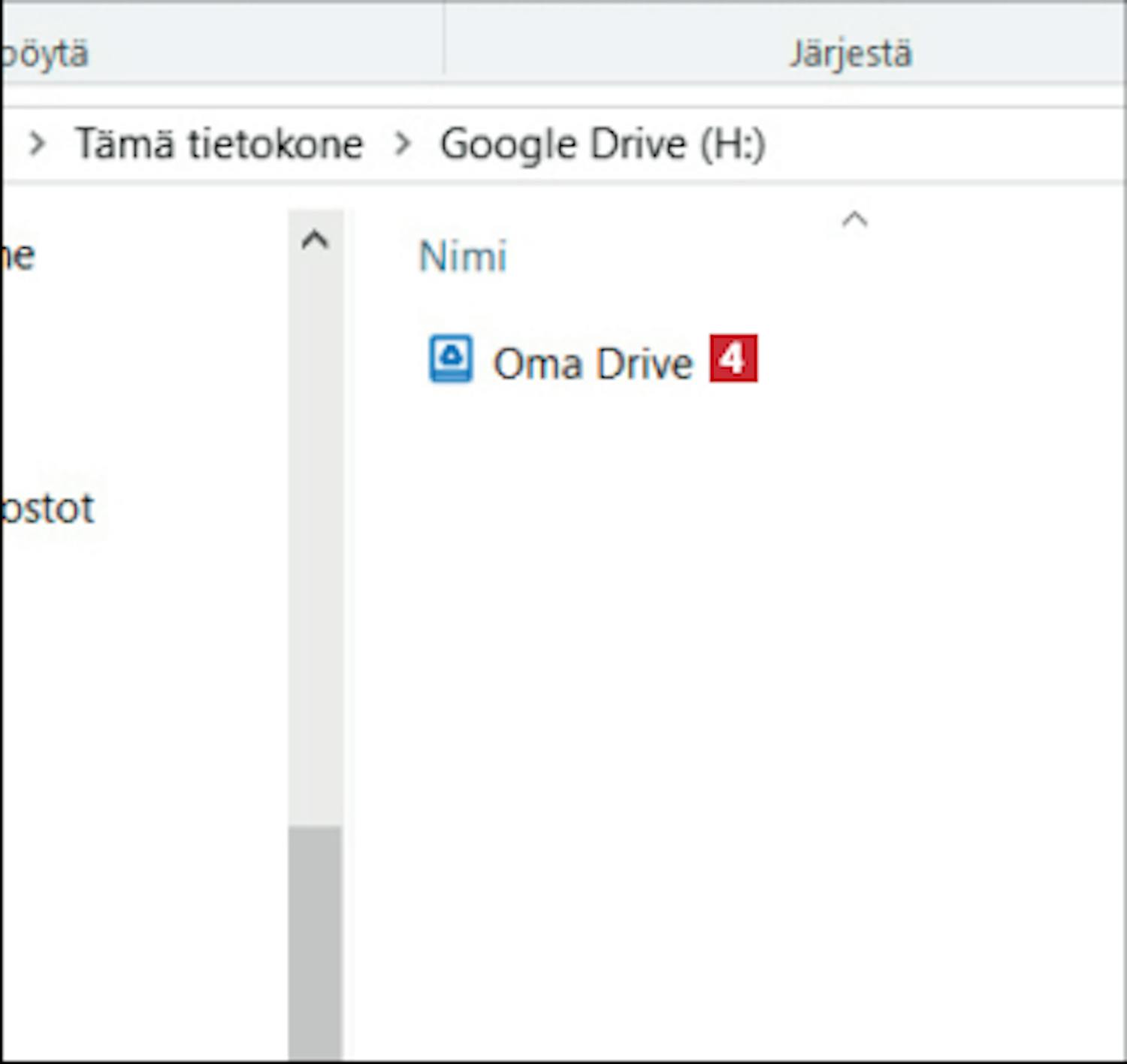Open the Oma Drive folder icon
The width and height of the screenshot is (1127, 1064).
click(451, 359)
